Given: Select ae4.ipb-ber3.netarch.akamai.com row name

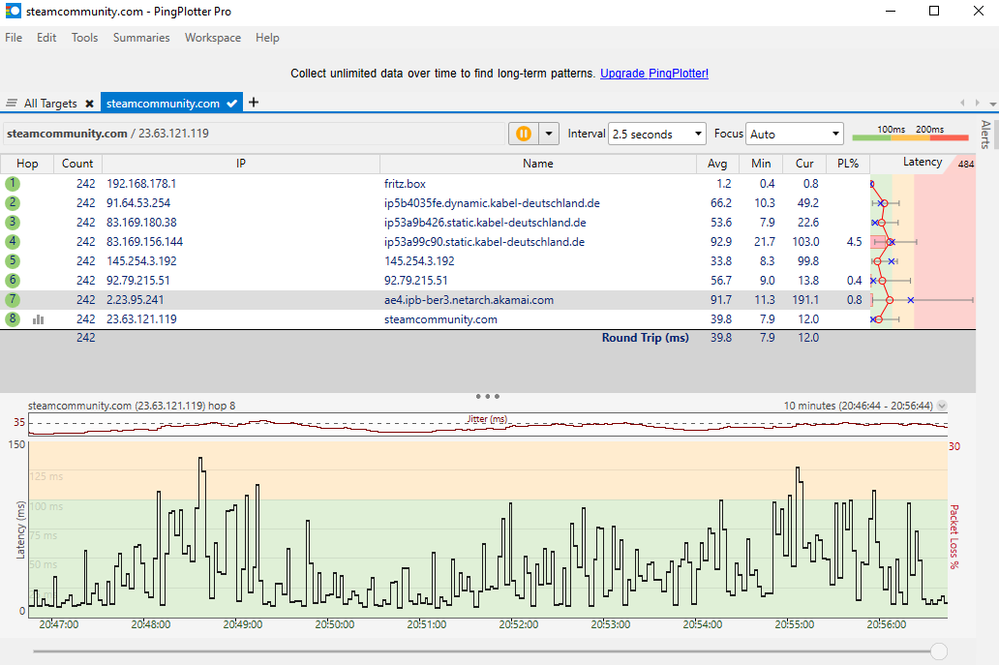Looking at the screenshot, I should tap(469, 300).
